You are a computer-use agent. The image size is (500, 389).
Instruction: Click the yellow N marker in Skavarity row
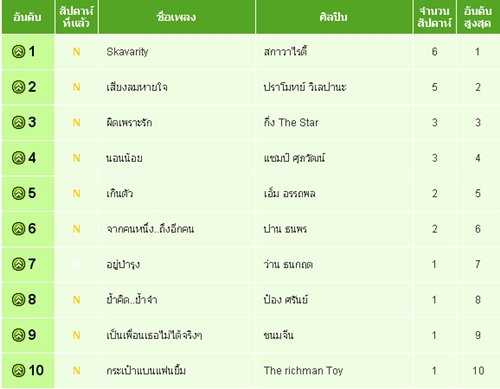click(76, 52)
